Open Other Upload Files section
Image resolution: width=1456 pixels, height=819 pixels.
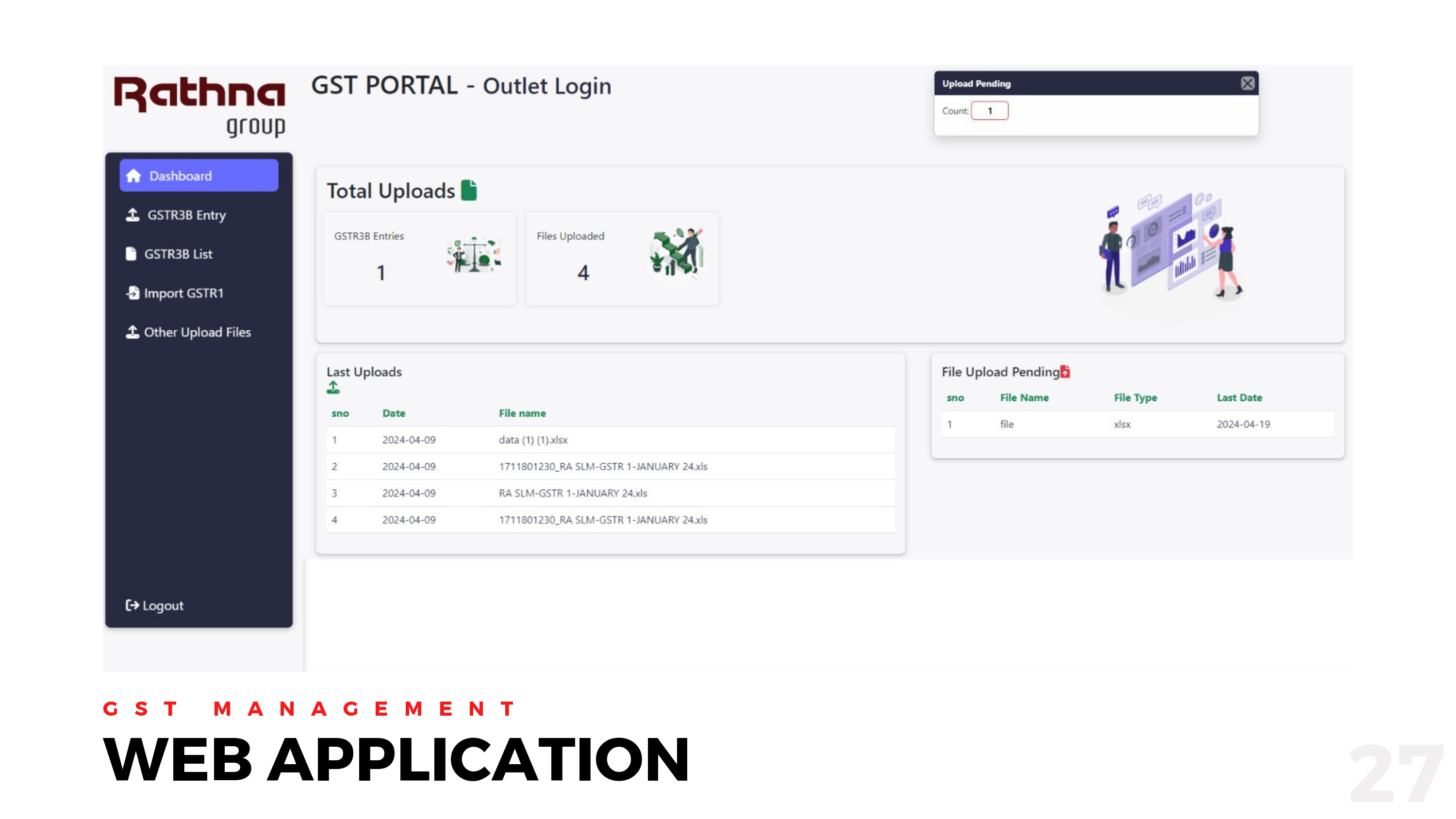pyautogui.click(x=197, y=332)
